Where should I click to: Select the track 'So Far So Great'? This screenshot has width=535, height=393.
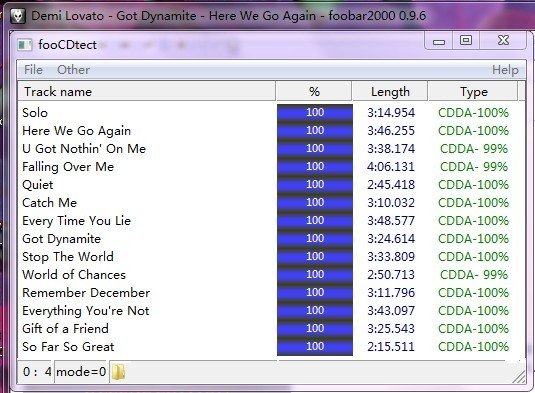click(68, 347)
